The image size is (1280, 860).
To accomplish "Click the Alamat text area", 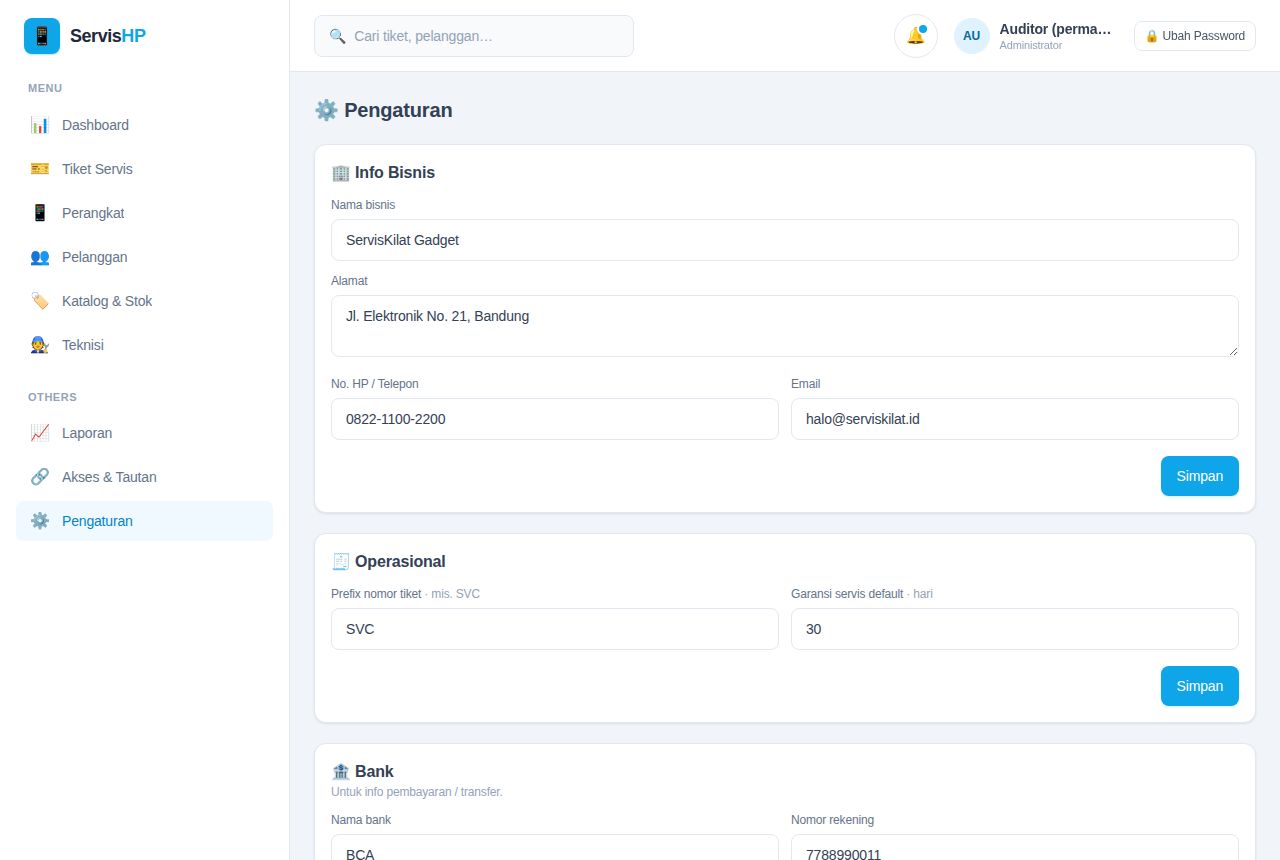I will [x=785, y=326].
